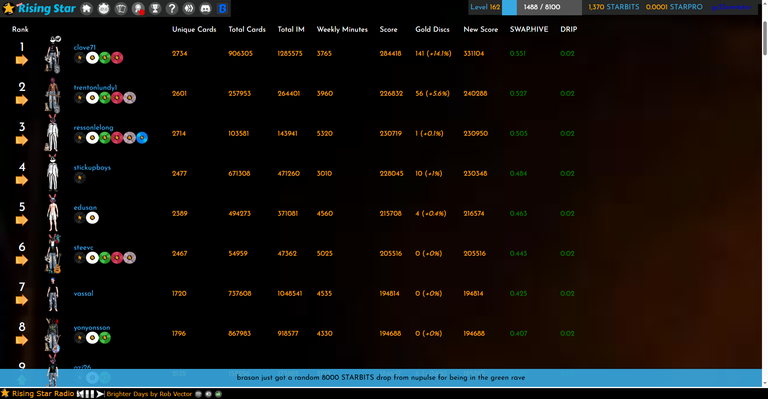Screen dimensions: 768x399
Task: Click the orange rank arrow for yonyonsson
Action: [22, 340]
